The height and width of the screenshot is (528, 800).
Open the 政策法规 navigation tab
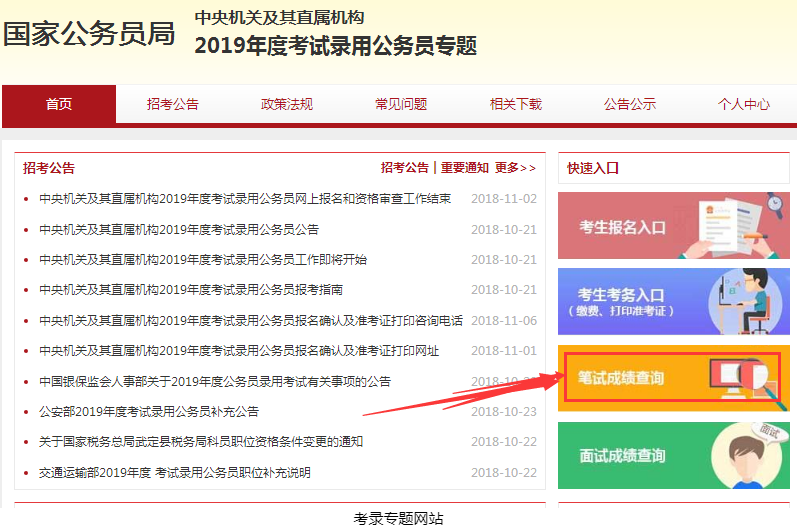point(287,104)
